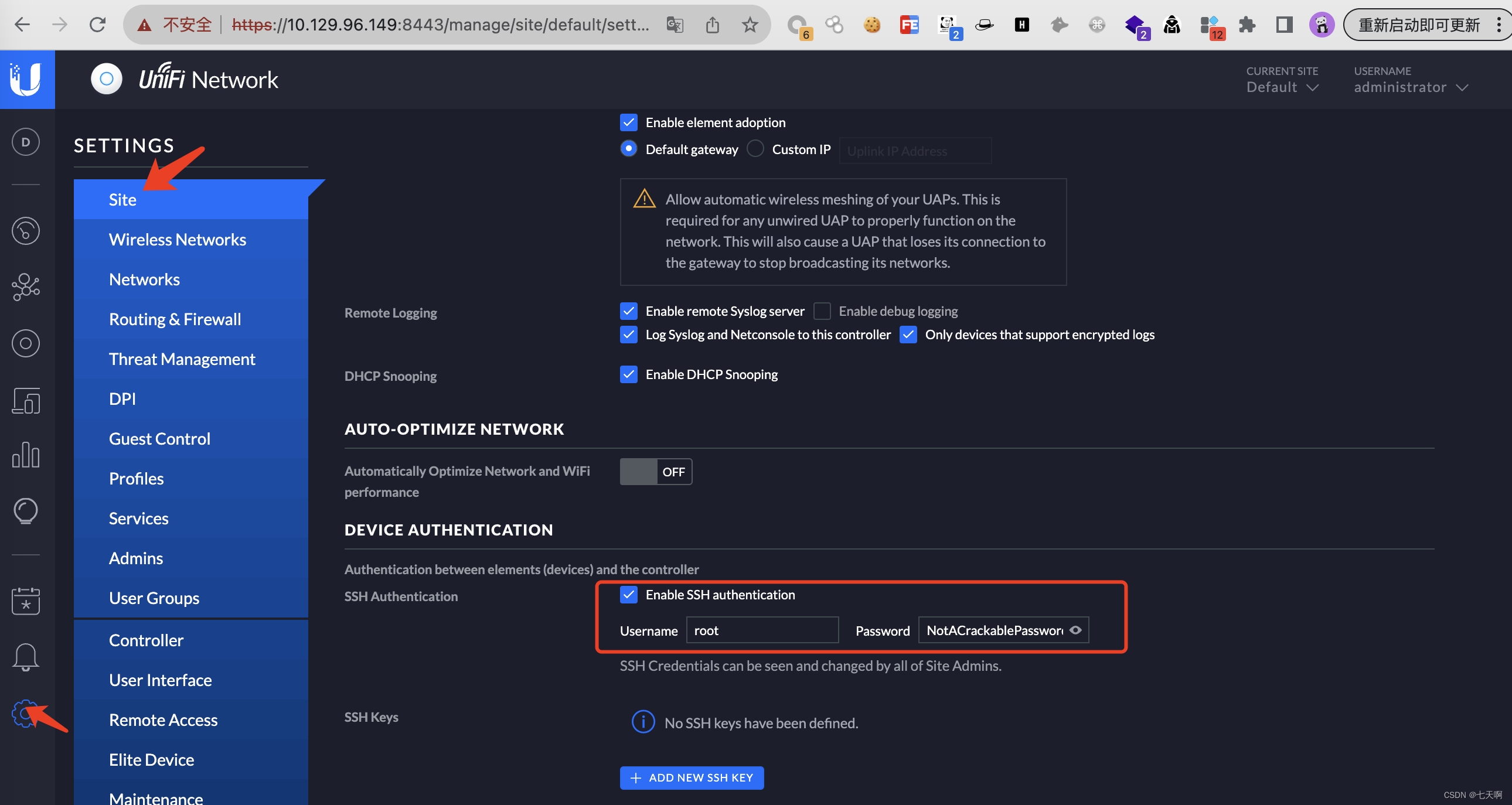The image size is (1512, 805).
Task: Open the Alerts bell icon
Action: tap(26, 657)
